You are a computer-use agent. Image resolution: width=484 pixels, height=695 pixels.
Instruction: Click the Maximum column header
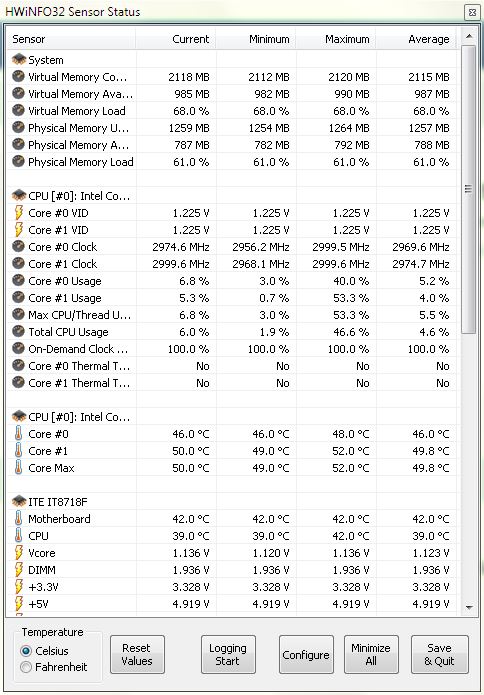pyautogui.click(x=336, y=39)
